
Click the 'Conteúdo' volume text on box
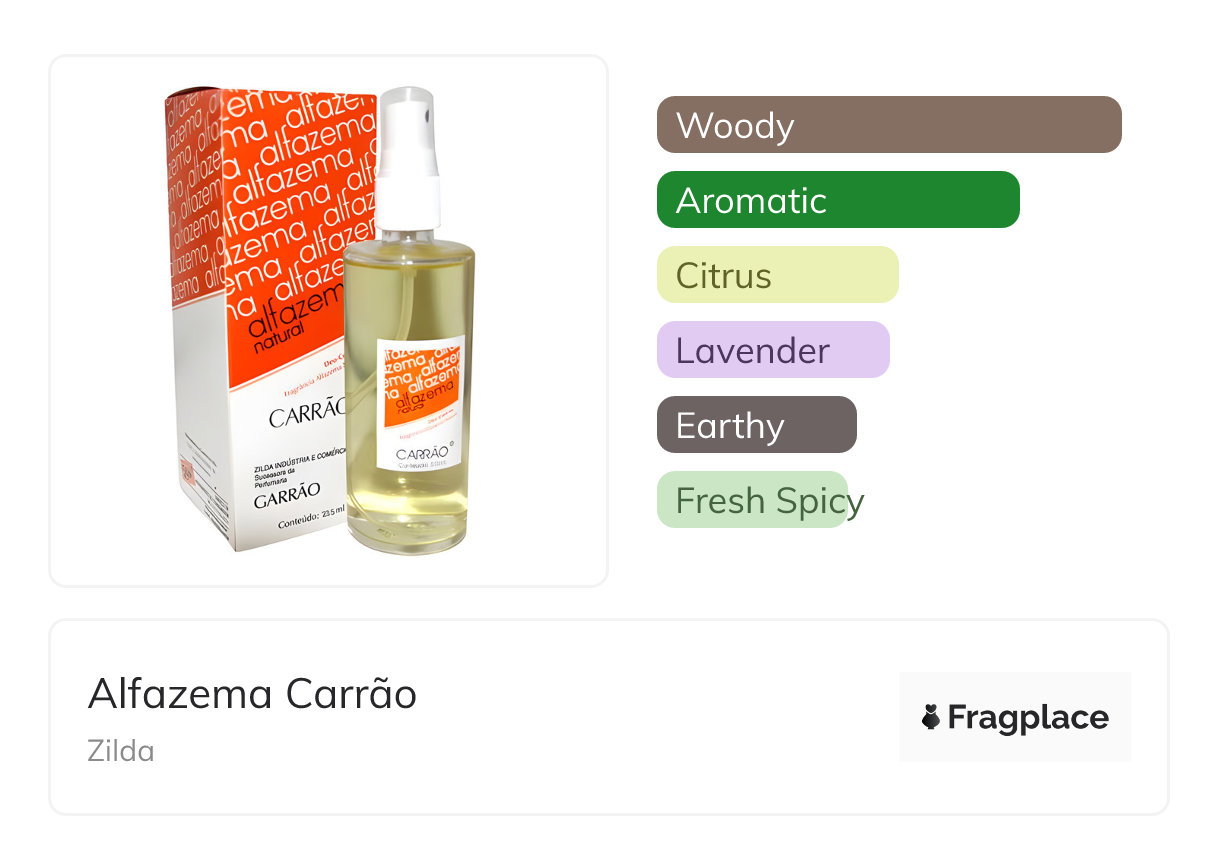click(x=310, y=519)
